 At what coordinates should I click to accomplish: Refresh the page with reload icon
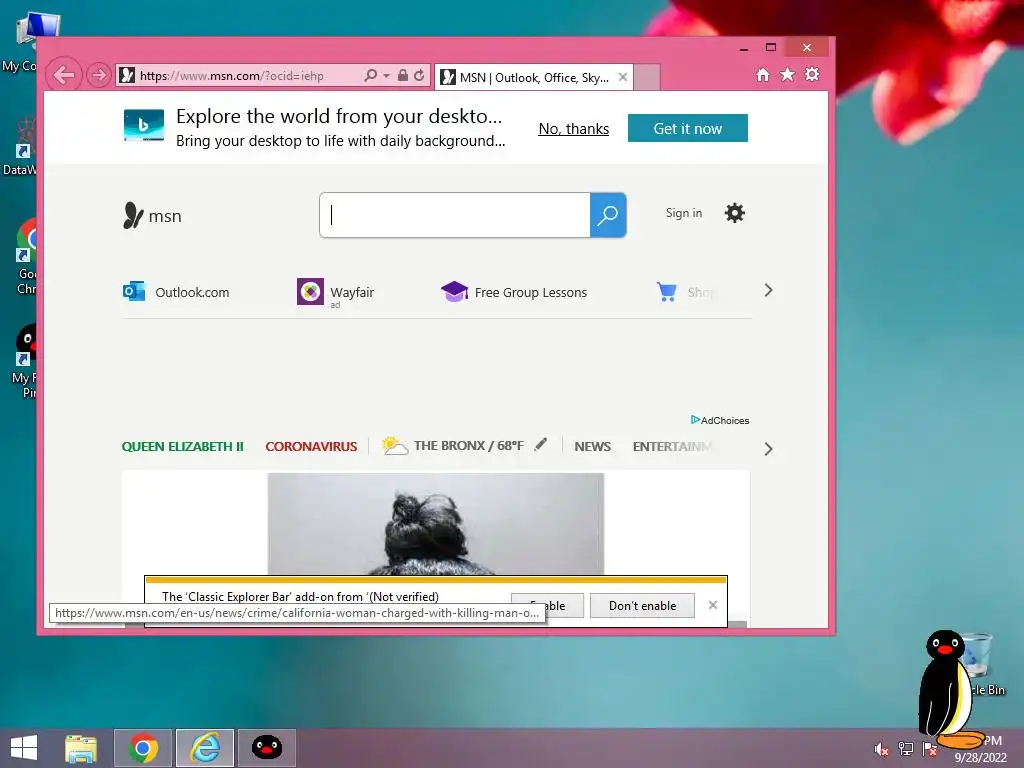point(419,75)
